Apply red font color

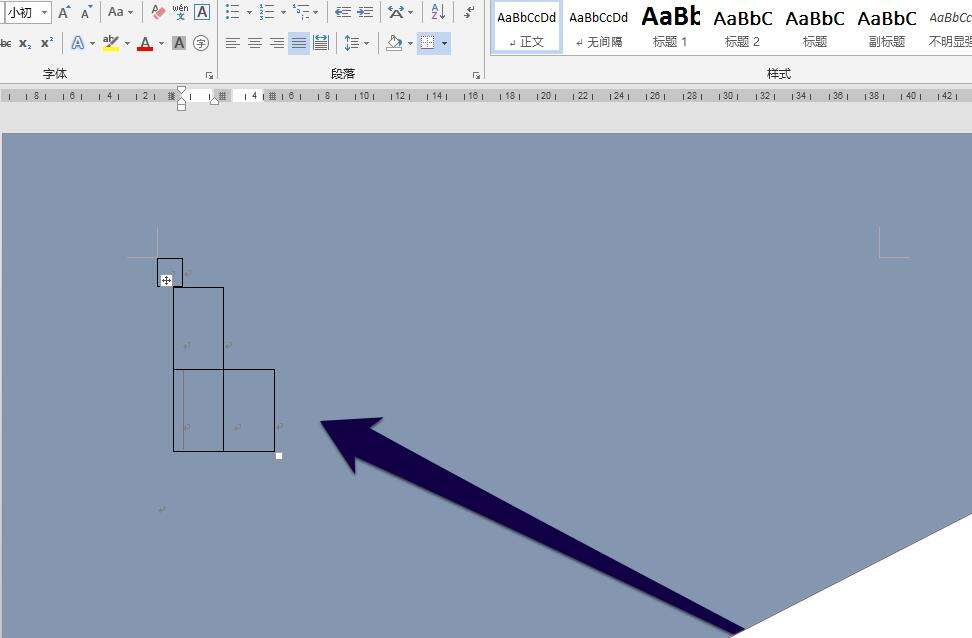coord(145,43)
